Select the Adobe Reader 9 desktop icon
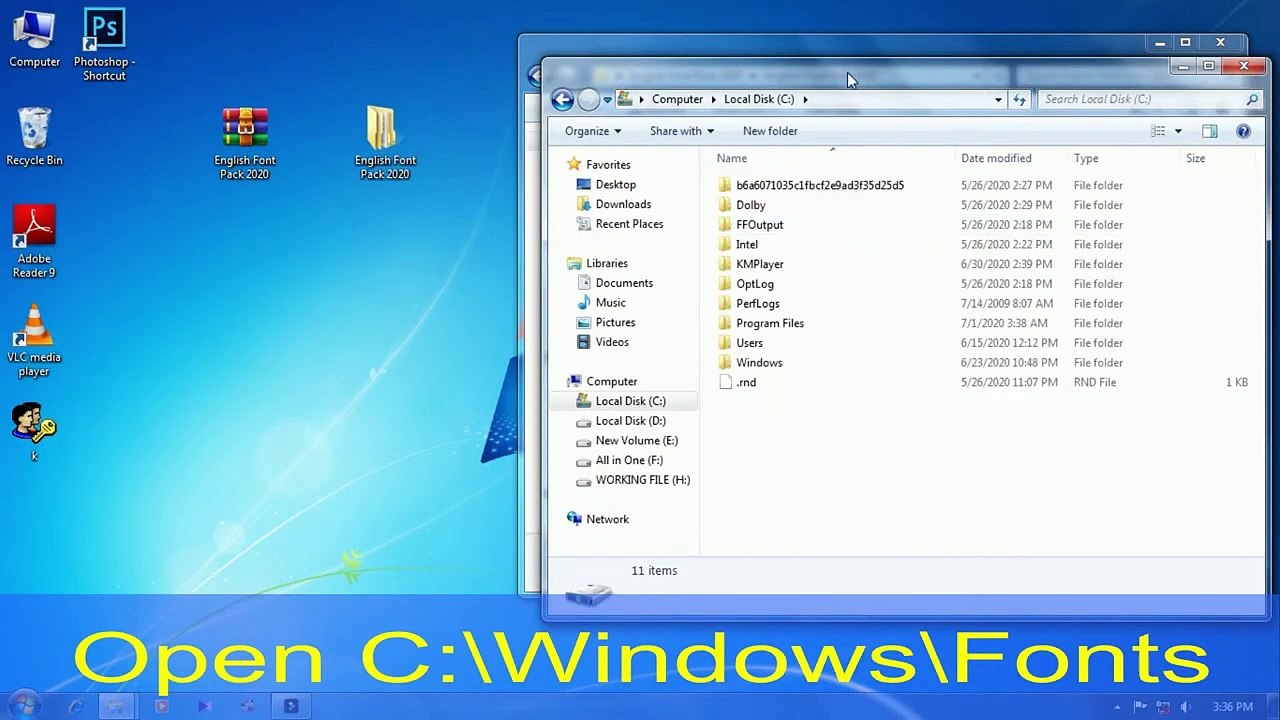The image size is (1280, 720). click(34, 242)
